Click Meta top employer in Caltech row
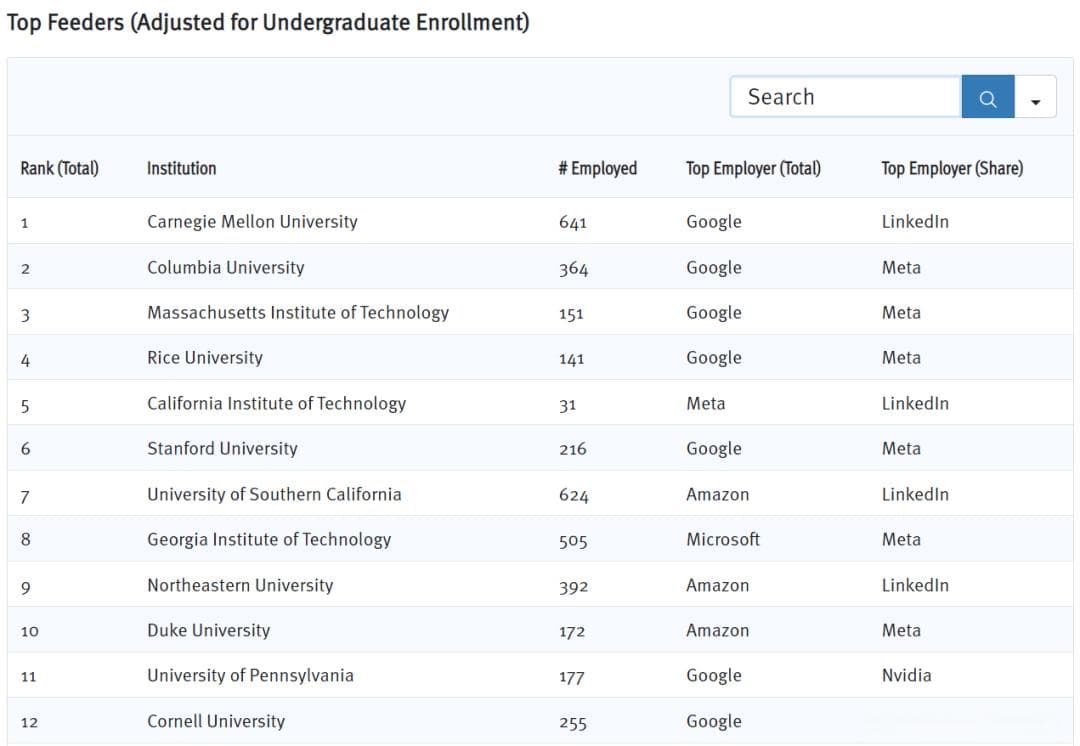The height and width of the screenshot is (746, 1080). click(705, 404)
